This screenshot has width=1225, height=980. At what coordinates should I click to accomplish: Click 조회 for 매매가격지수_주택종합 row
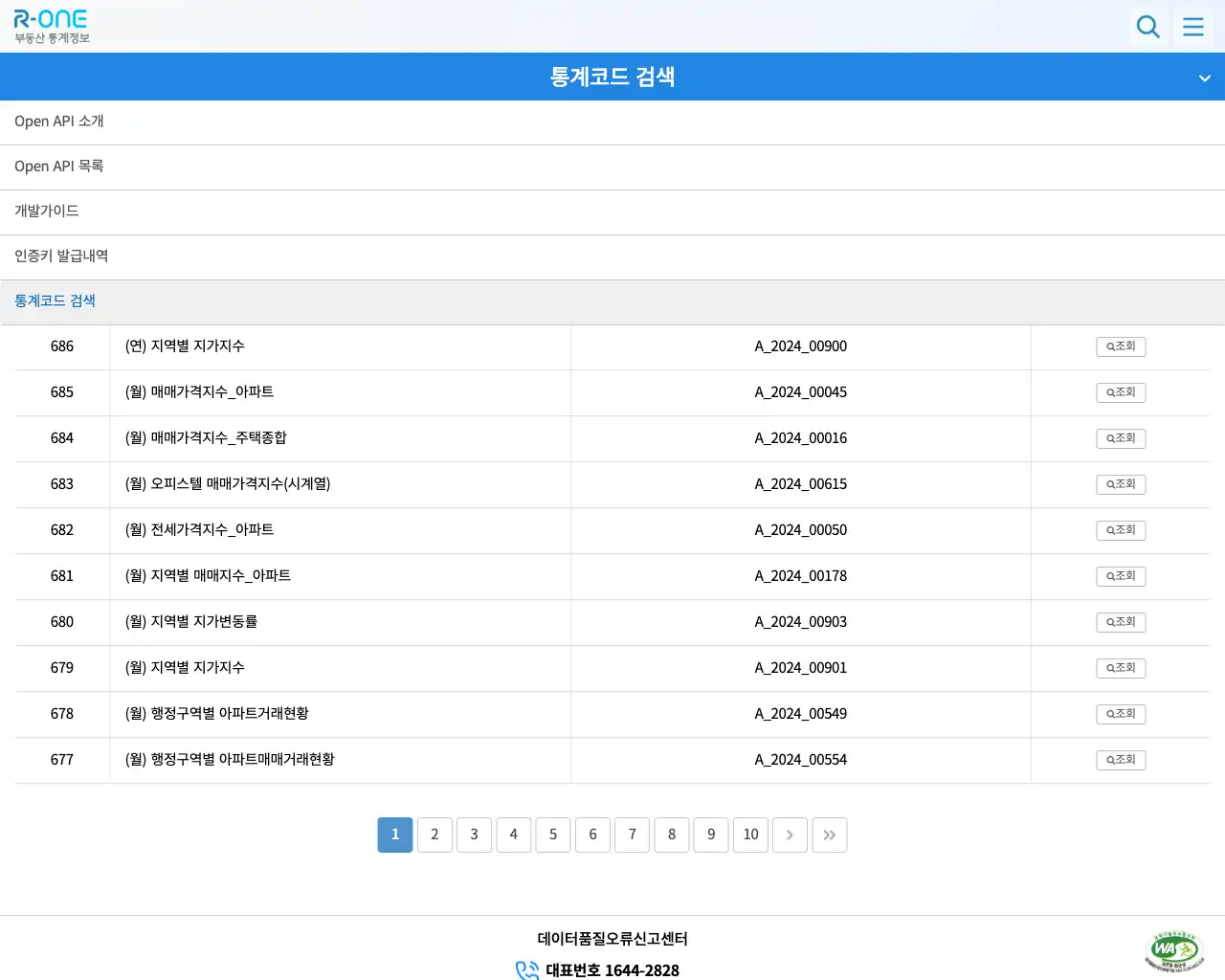tap(1121, 438)
